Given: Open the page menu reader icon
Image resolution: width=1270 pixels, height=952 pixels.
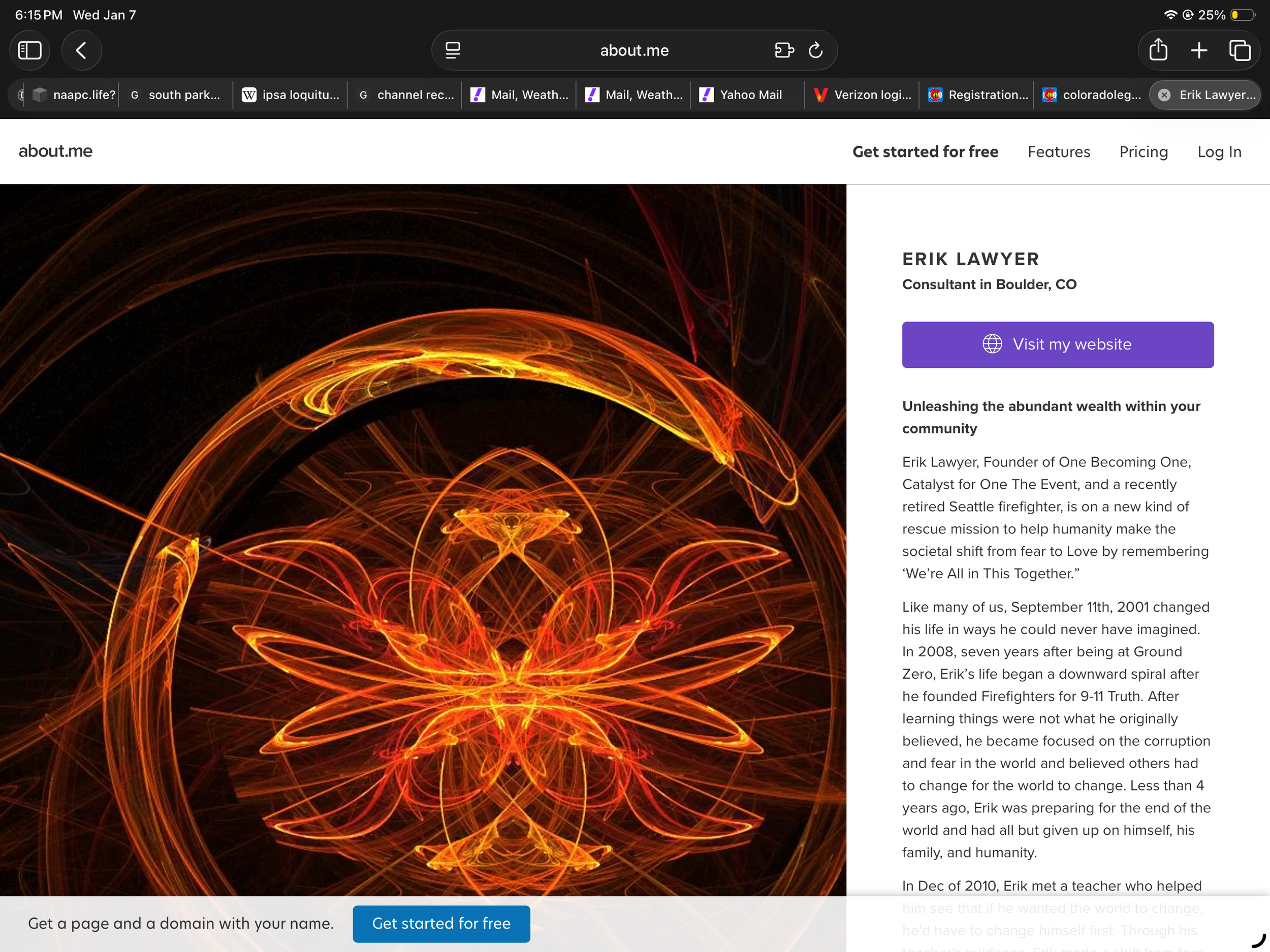Looking at the screenshot, I should [x=453, y=50].
